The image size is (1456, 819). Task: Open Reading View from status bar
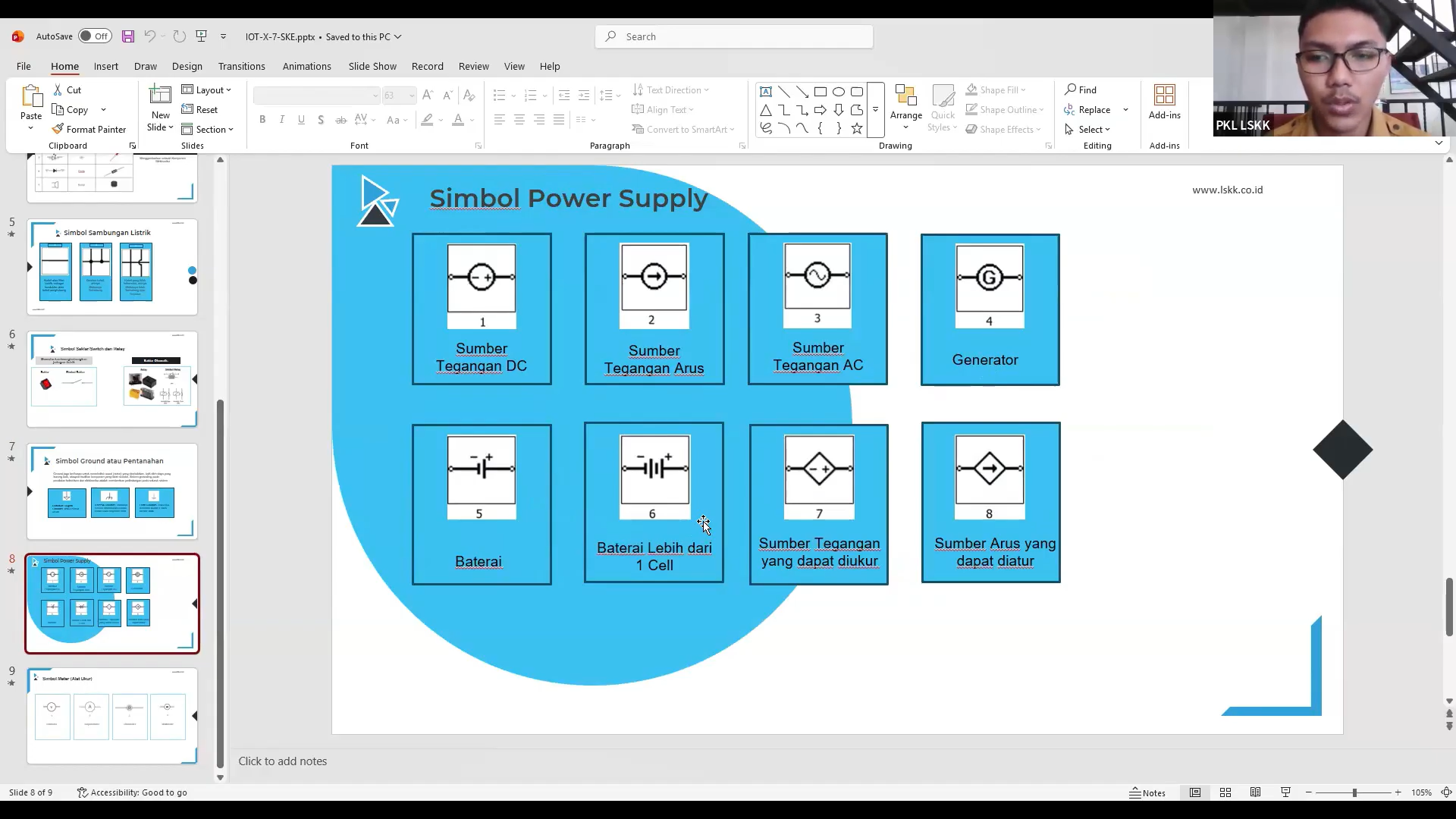(1256, 792)
